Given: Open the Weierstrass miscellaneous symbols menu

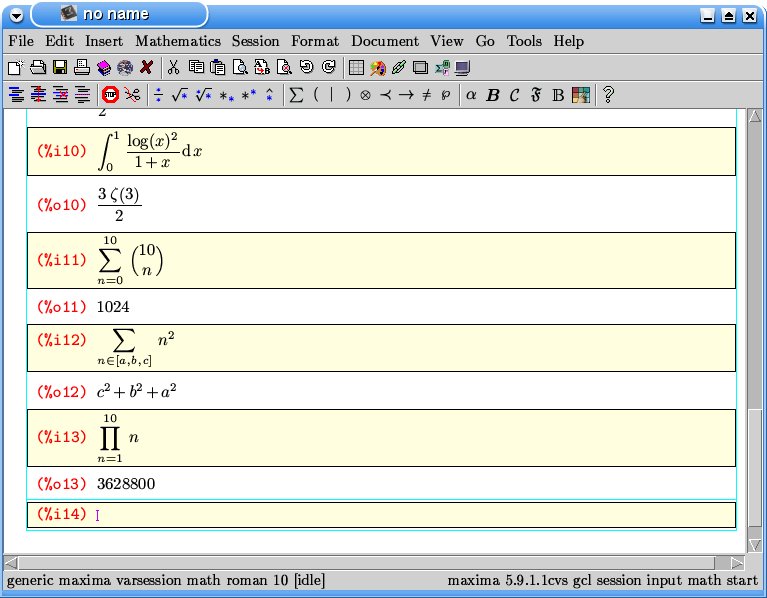Looking at the screenshot, I should tap(445, 95).
